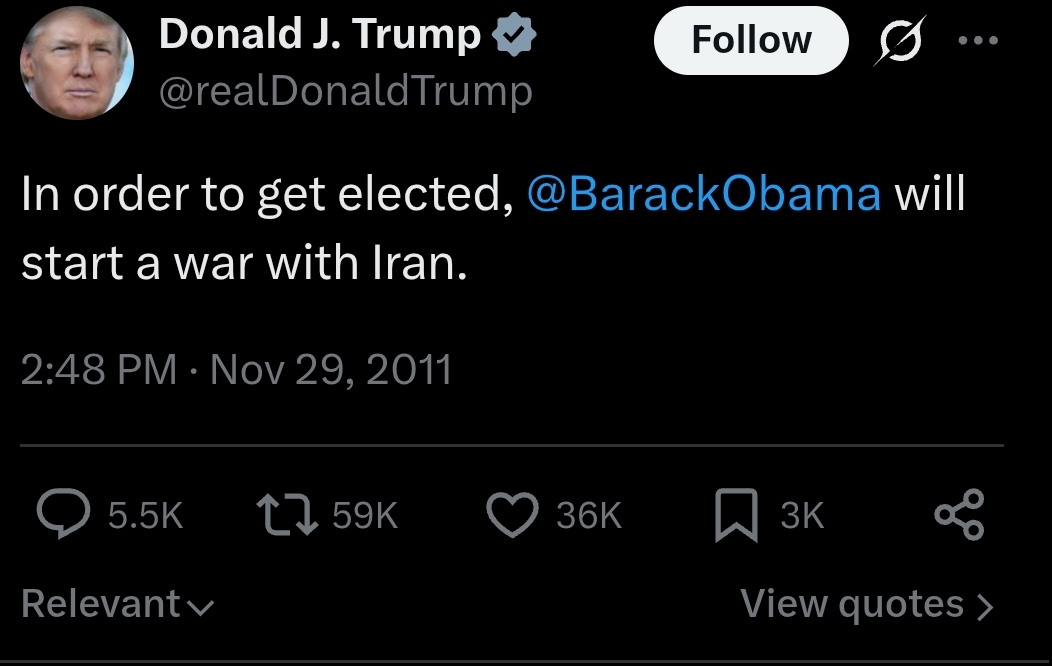Open the Donald J. Trump display name
Viewport: 1052px width, 666px height.
click(x=320, y=36)
